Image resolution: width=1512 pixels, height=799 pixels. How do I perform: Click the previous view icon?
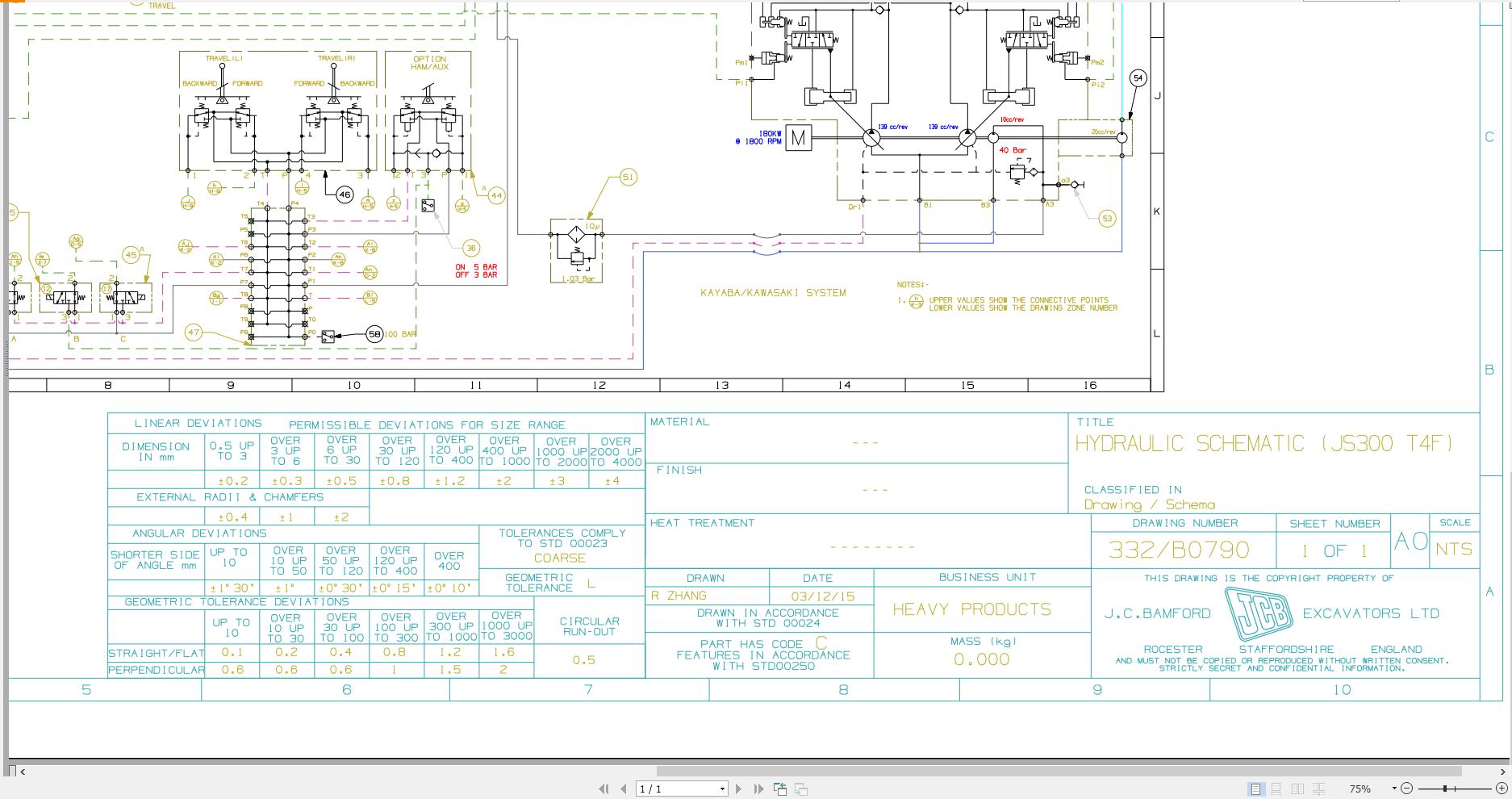coord(781,789)
